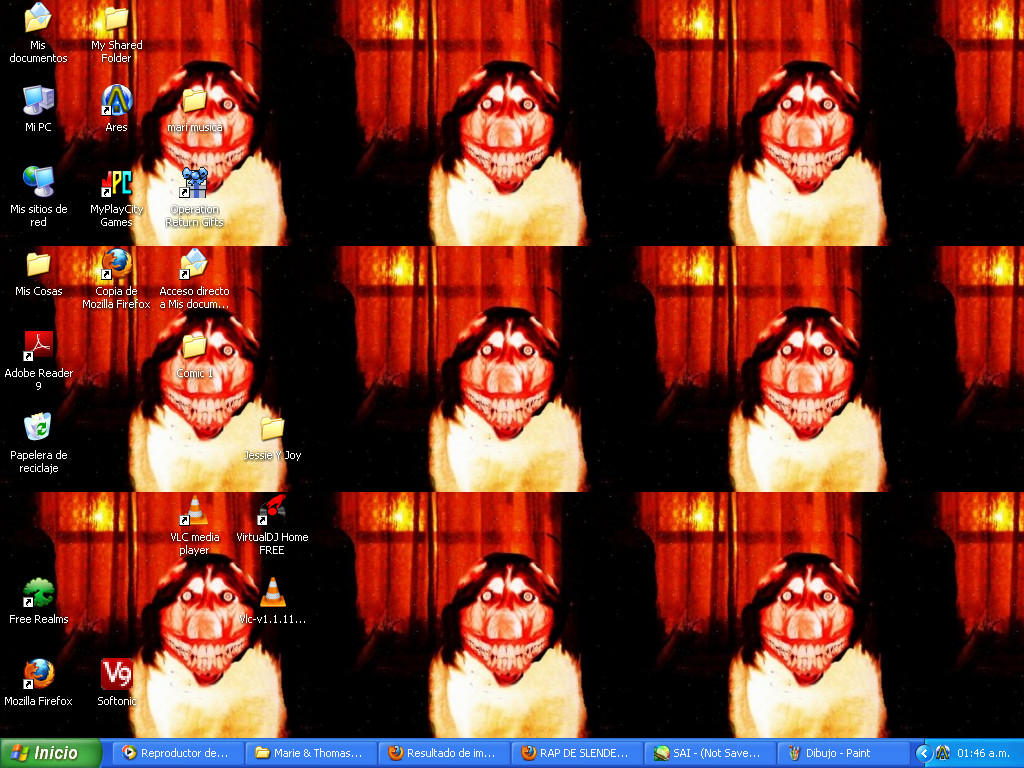Open the Jessie Y Joy folder
The width and height of the screenshot is (1024, 768).
click(x=272, y=438)
